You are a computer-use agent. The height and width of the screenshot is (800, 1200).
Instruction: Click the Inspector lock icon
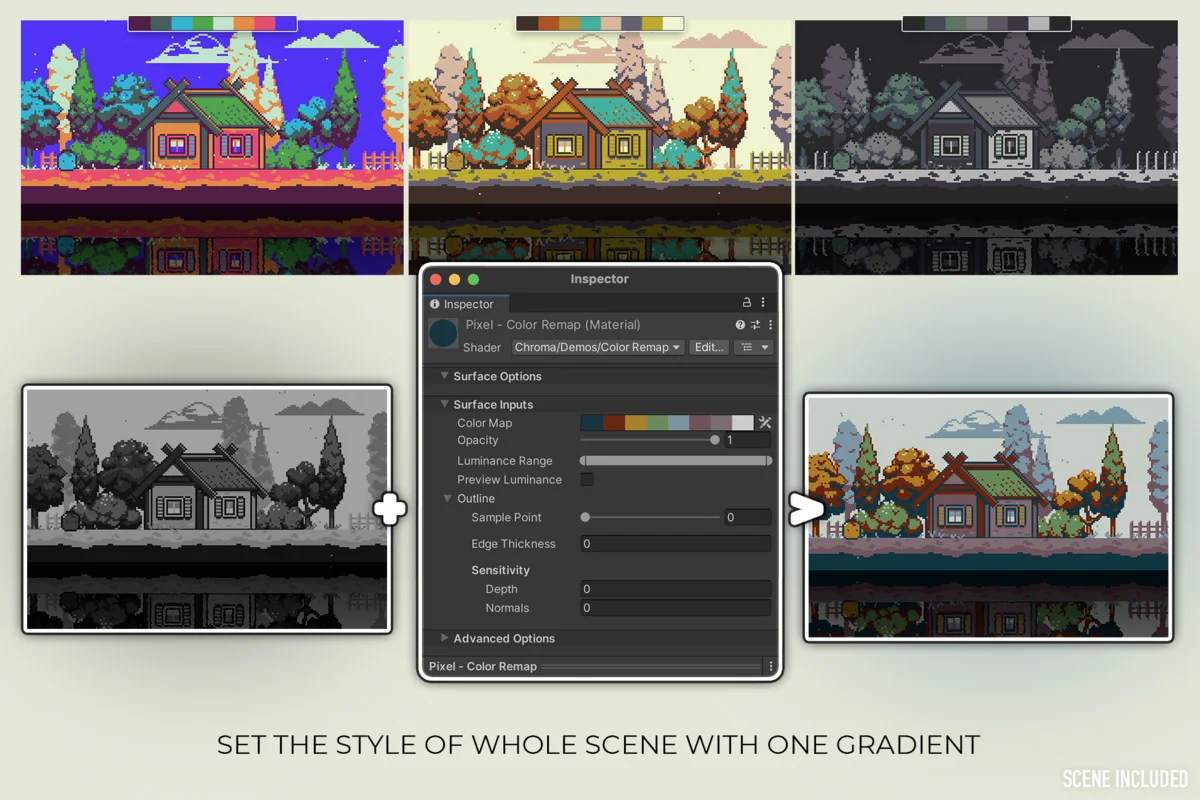pyautogui.click(x=746, y=303)
